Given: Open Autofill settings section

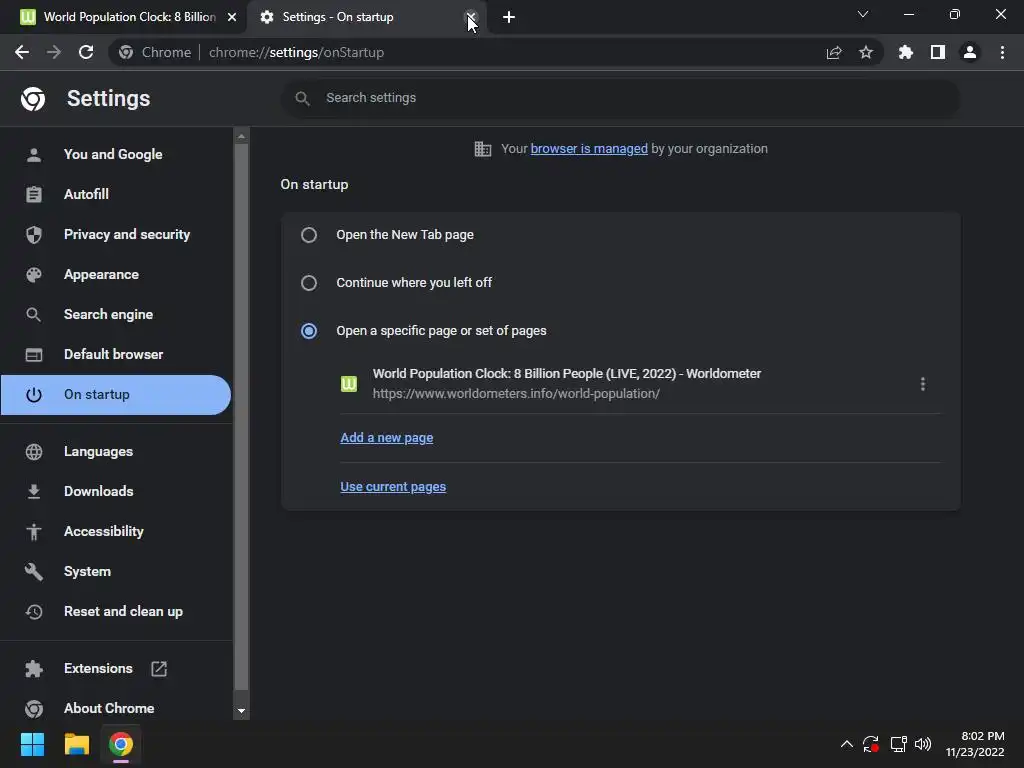Looking at the screenshot, I should [x=116, y=194].
